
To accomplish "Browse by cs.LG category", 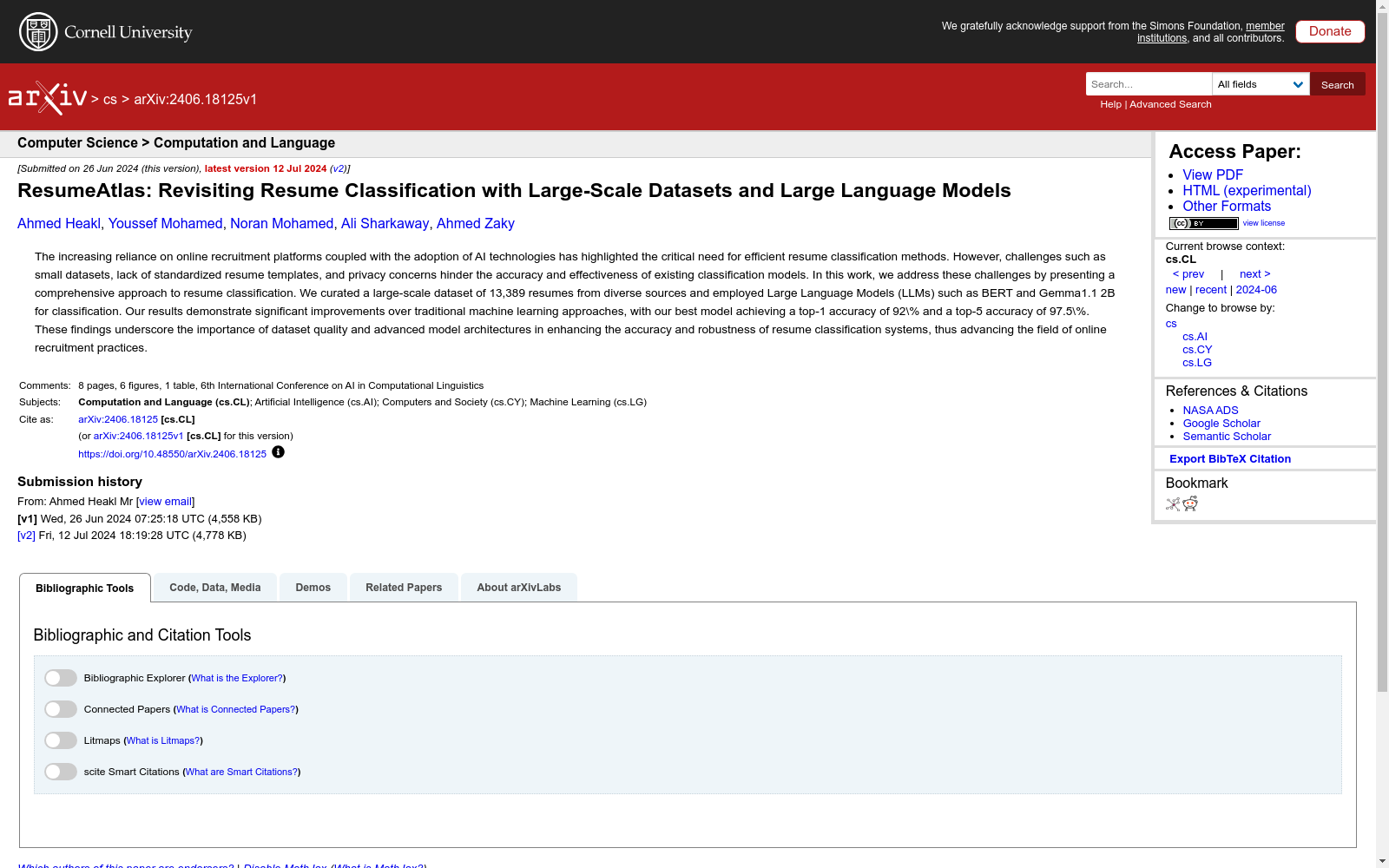I will 1197,363.
